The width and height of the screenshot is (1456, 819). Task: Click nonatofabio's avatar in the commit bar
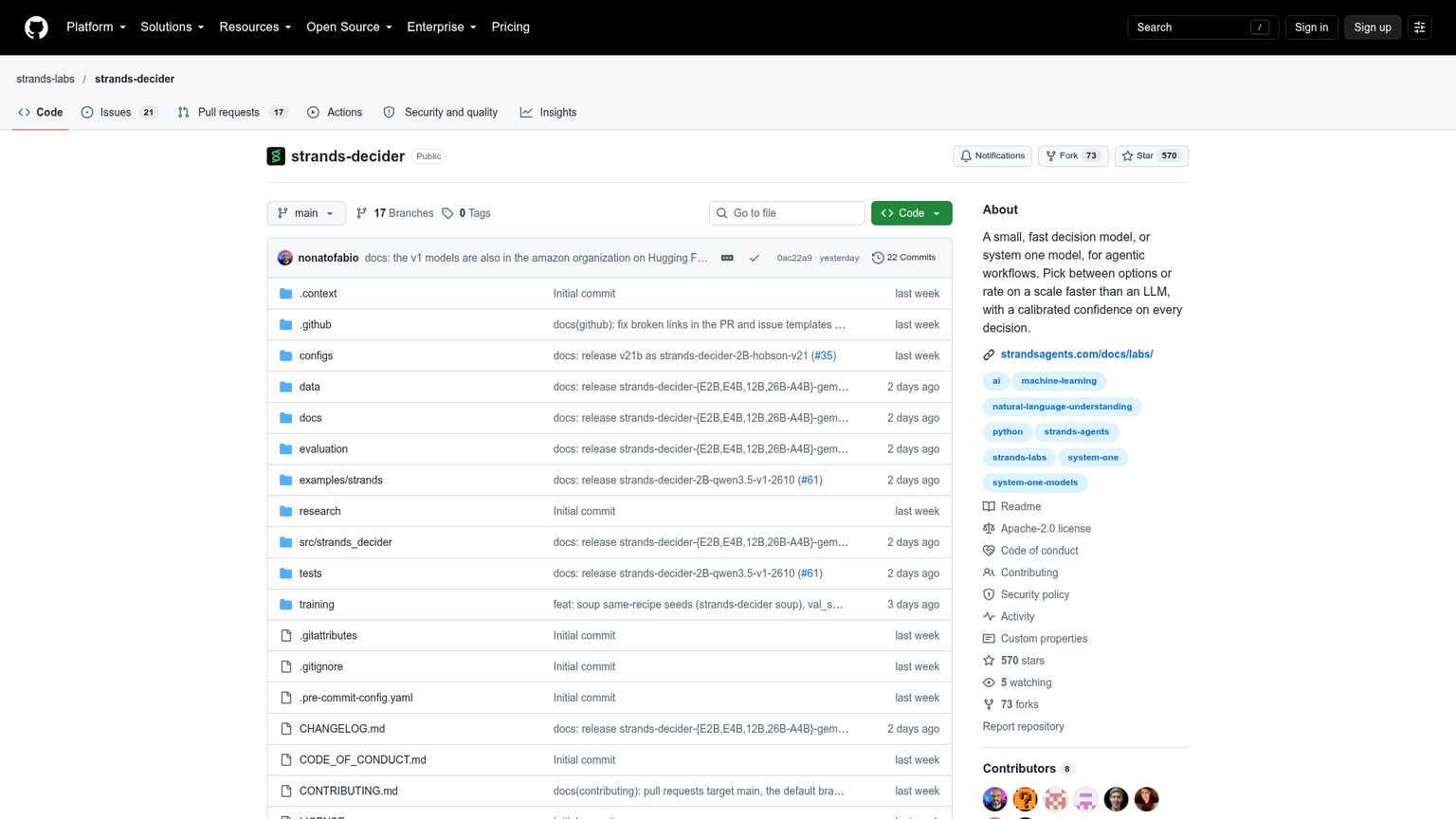[x=284, y=258]
